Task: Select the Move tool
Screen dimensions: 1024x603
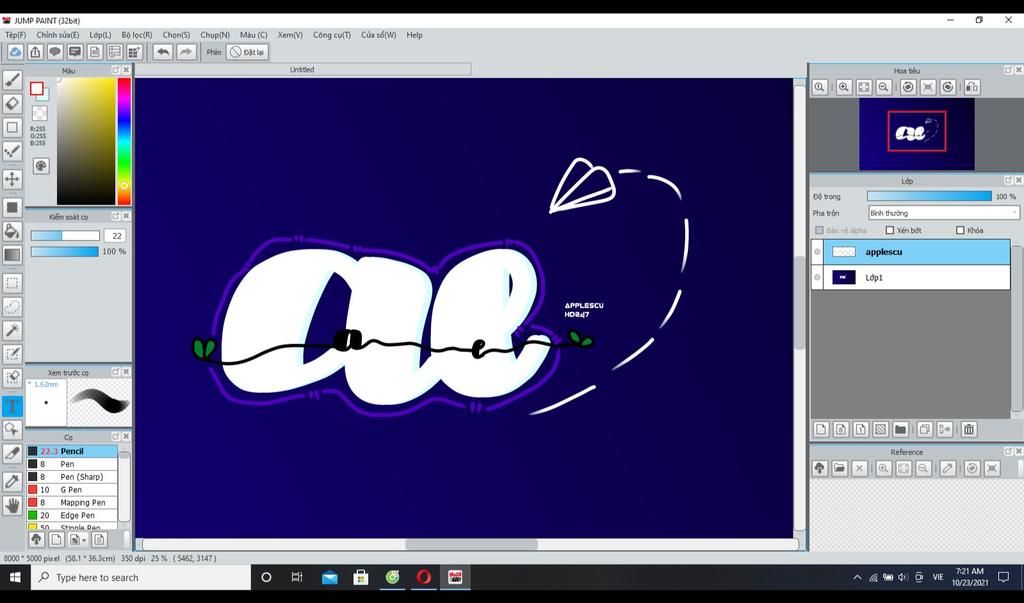Action: tap(12, 179)
